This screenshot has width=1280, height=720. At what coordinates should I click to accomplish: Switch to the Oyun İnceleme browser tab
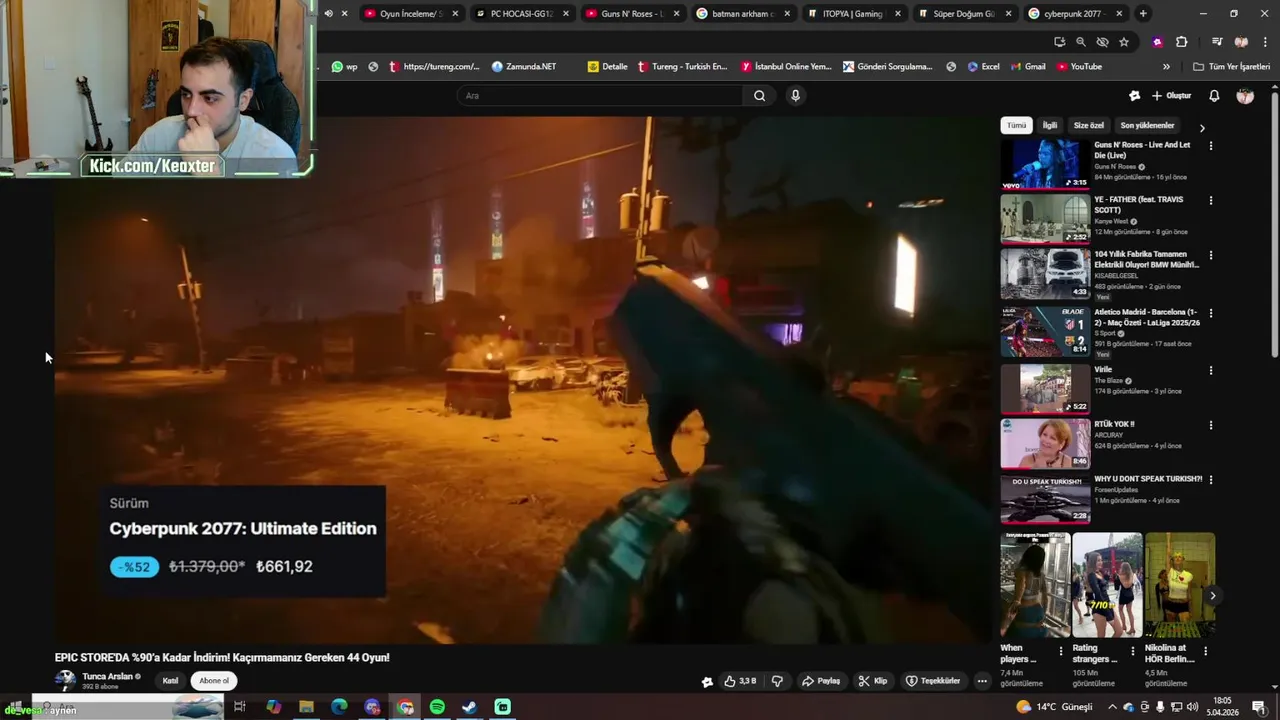[410, 14]
